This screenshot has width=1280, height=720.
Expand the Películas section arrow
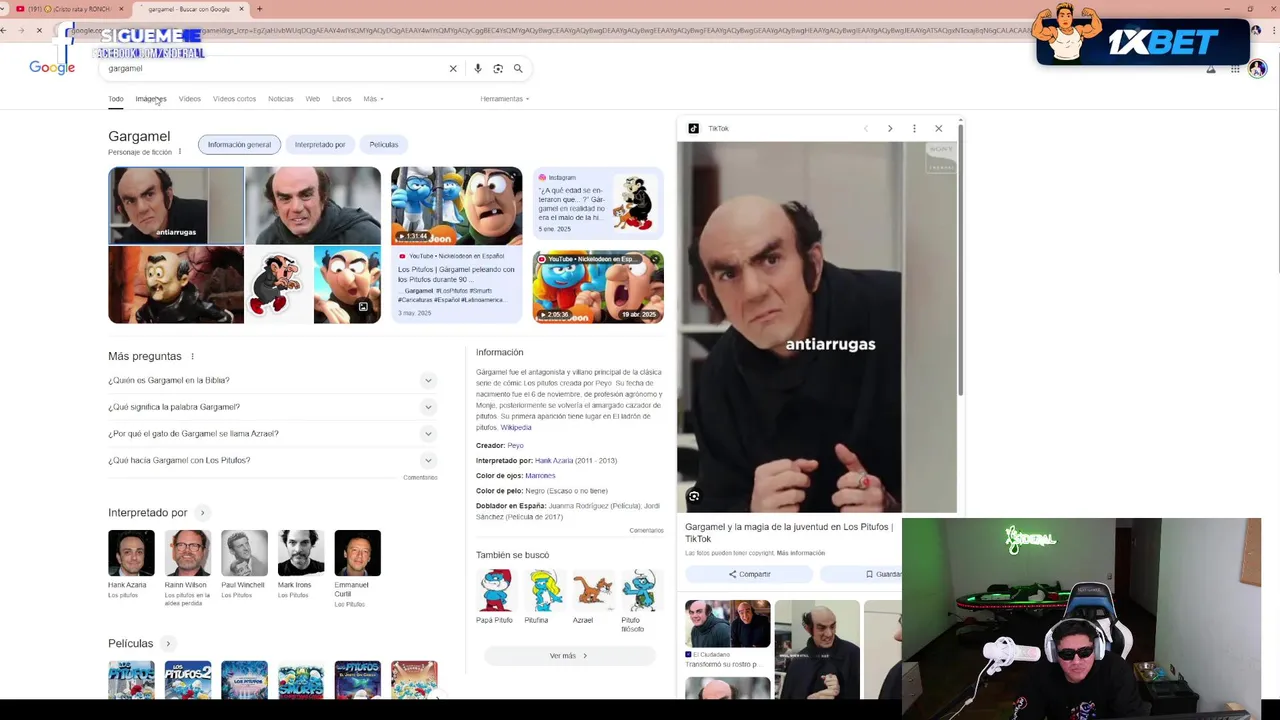(168, 644)
